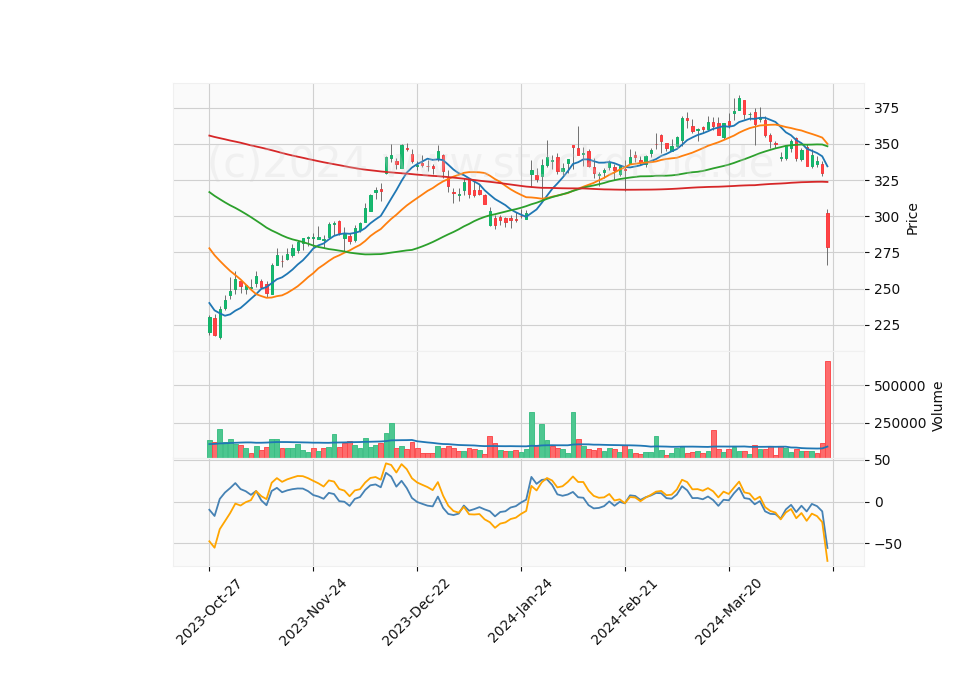Click the 0 oscillator axis value
960x690 pixels.
point(879,502)
